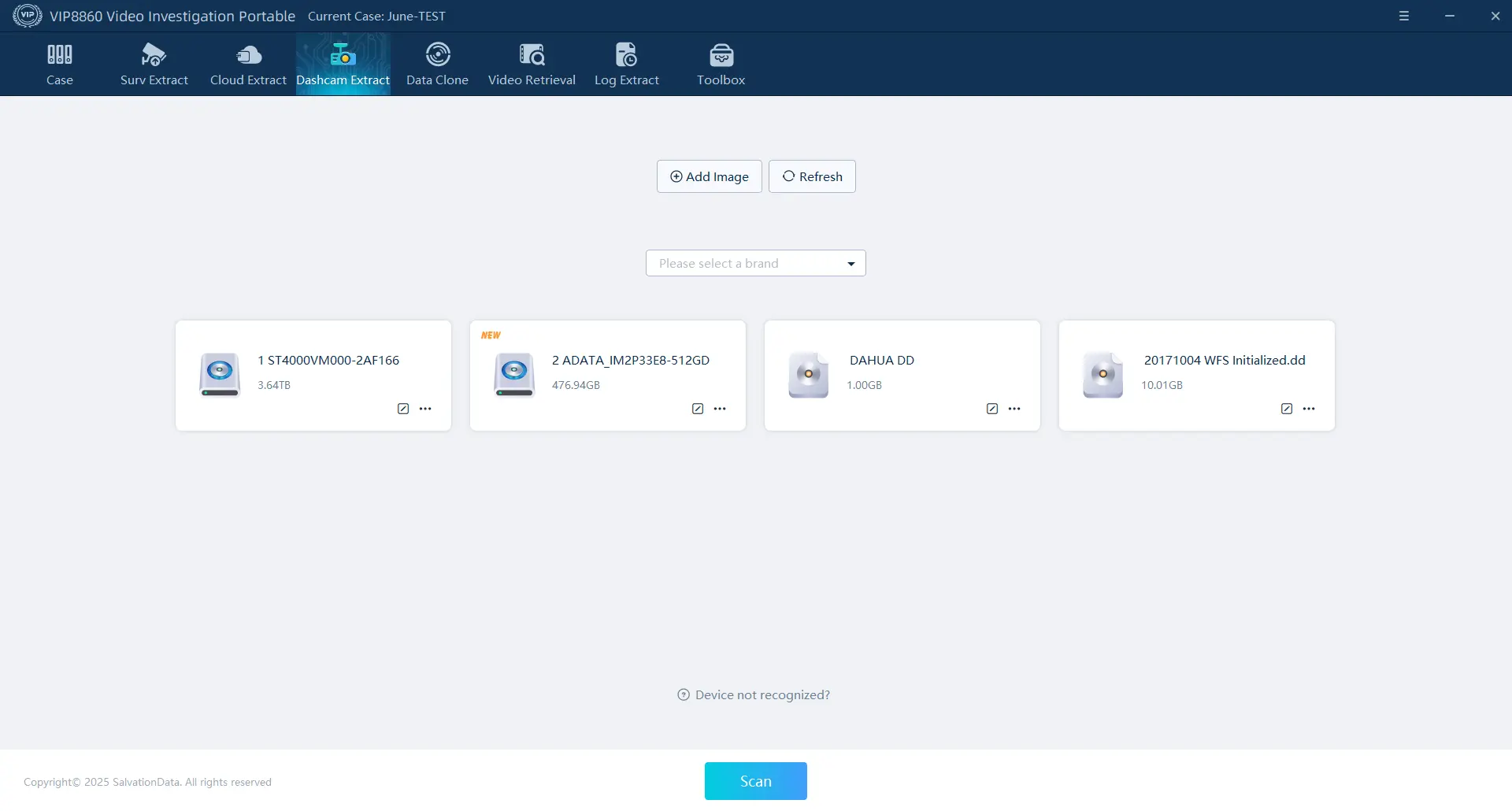Open Log Extract module

[626, 65]
